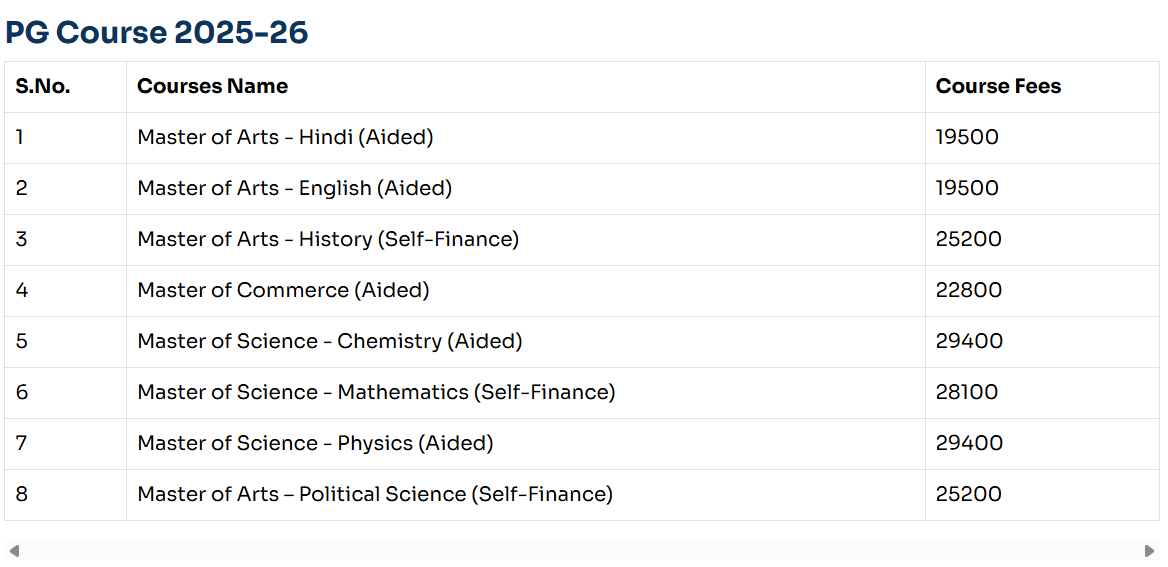
Task: Click the PG Course 2025-26 heading
Action: (x=157, y=33)
